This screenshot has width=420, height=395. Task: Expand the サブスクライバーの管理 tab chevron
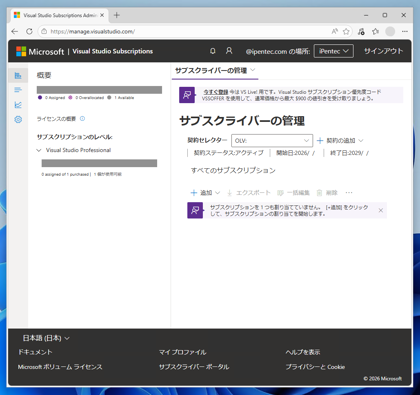tap(253, 70)
